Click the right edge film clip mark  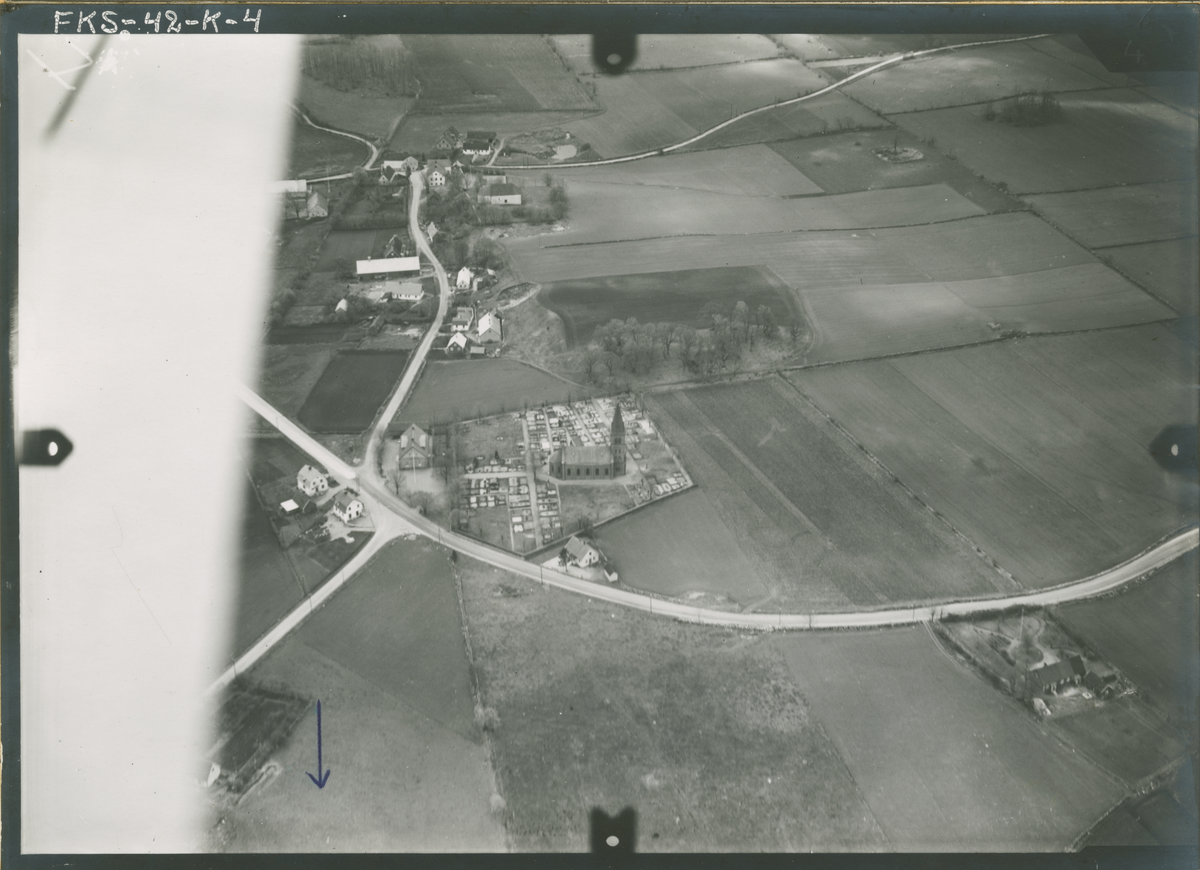point(1173,448)
